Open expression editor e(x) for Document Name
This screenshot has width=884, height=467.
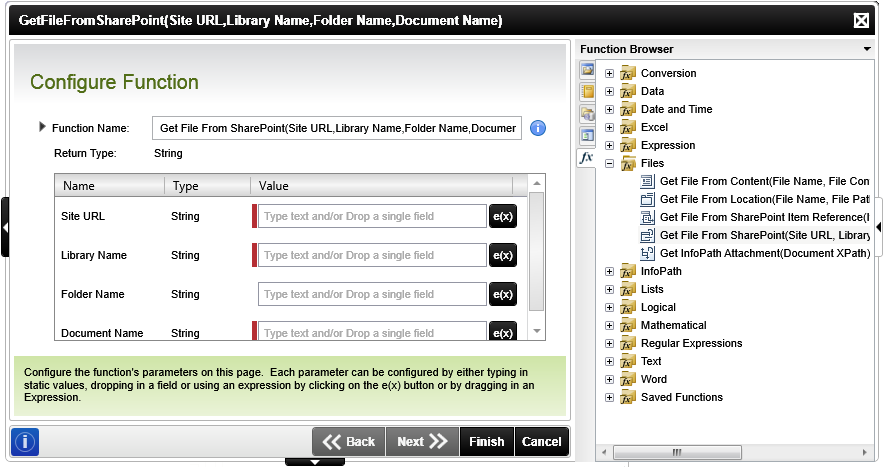click(x=502, y=331)
